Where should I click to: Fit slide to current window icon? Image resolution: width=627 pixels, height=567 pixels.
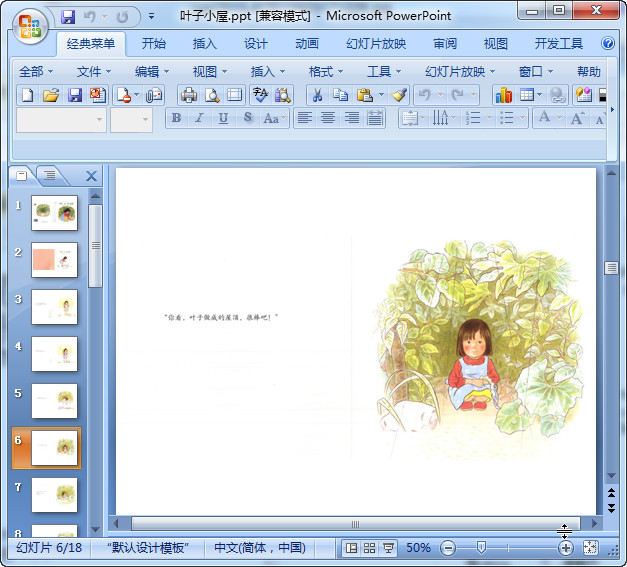(590, 548)
